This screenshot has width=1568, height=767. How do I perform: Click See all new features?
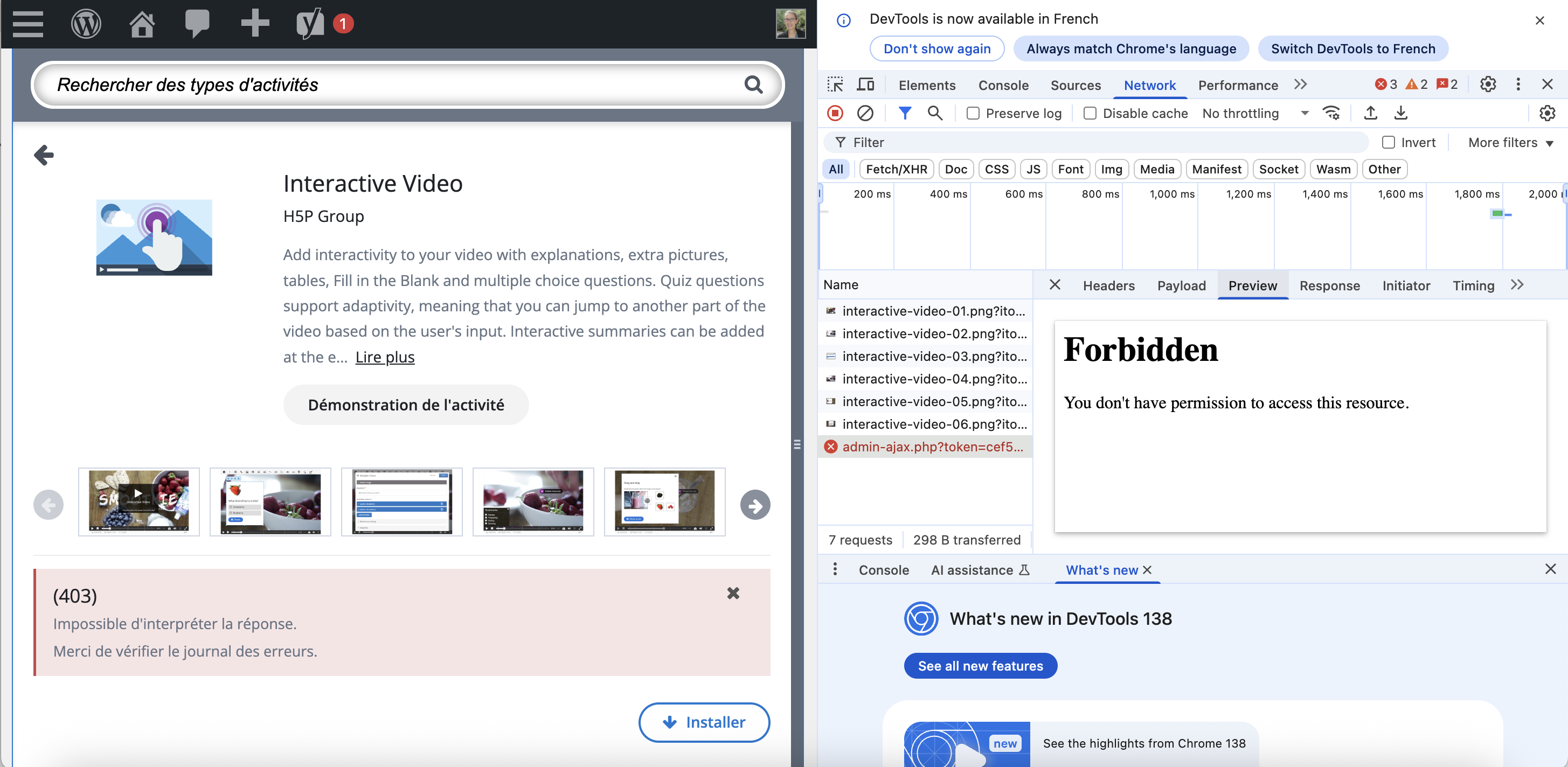(x=980, y=665)
